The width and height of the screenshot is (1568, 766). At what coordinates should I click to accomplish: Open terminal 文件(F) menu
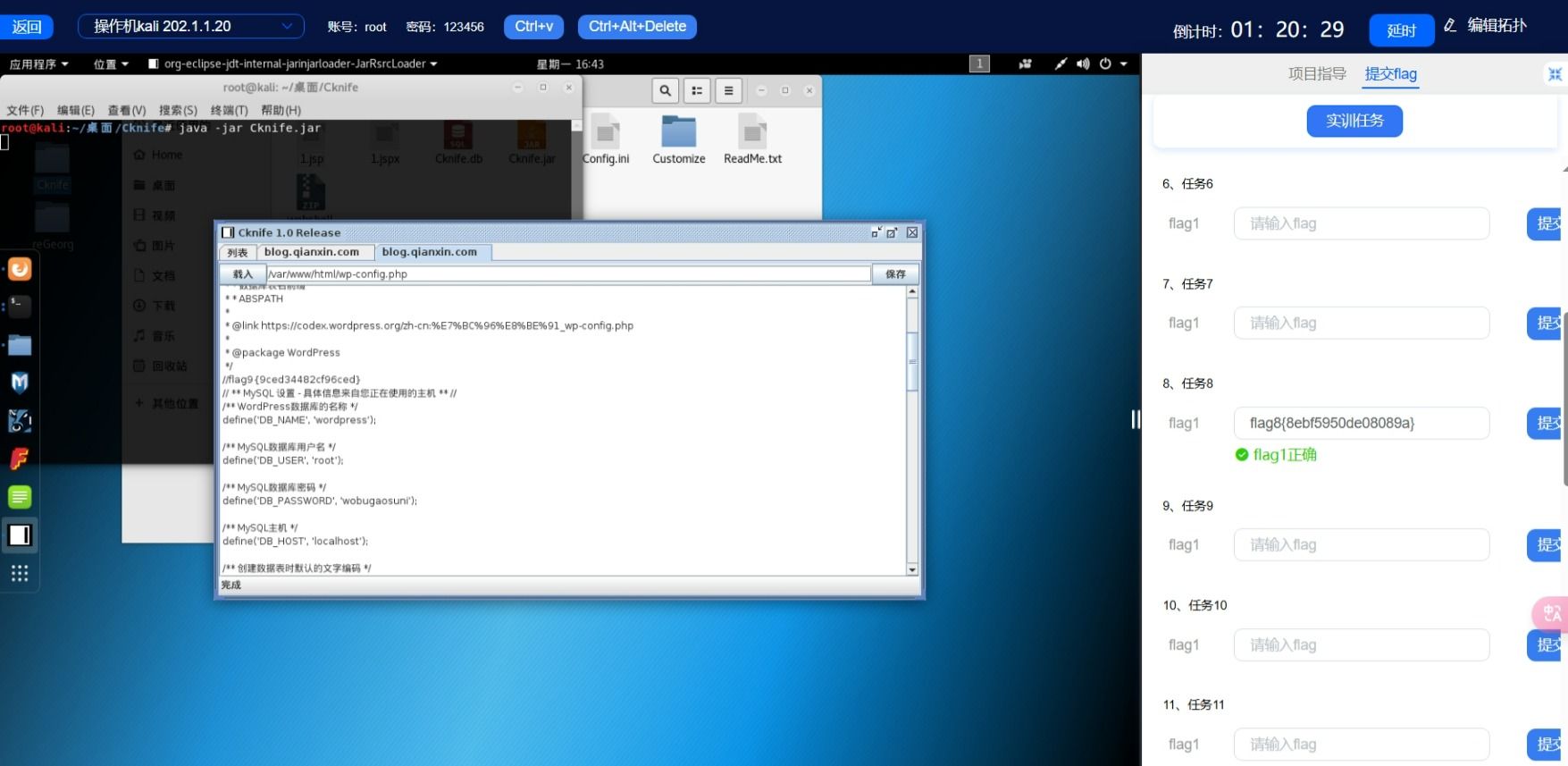(x=25, y=110)
